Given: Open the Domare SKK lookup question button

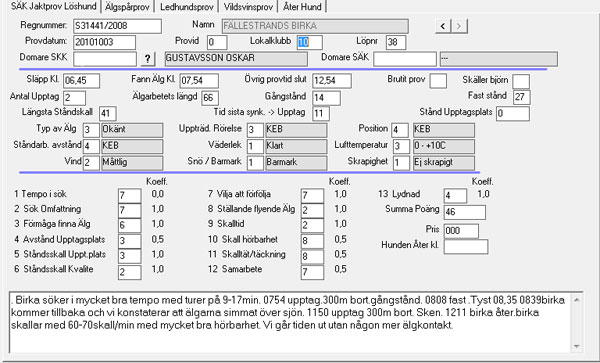Looking at the screenshot, I should [x=148, y=59].
